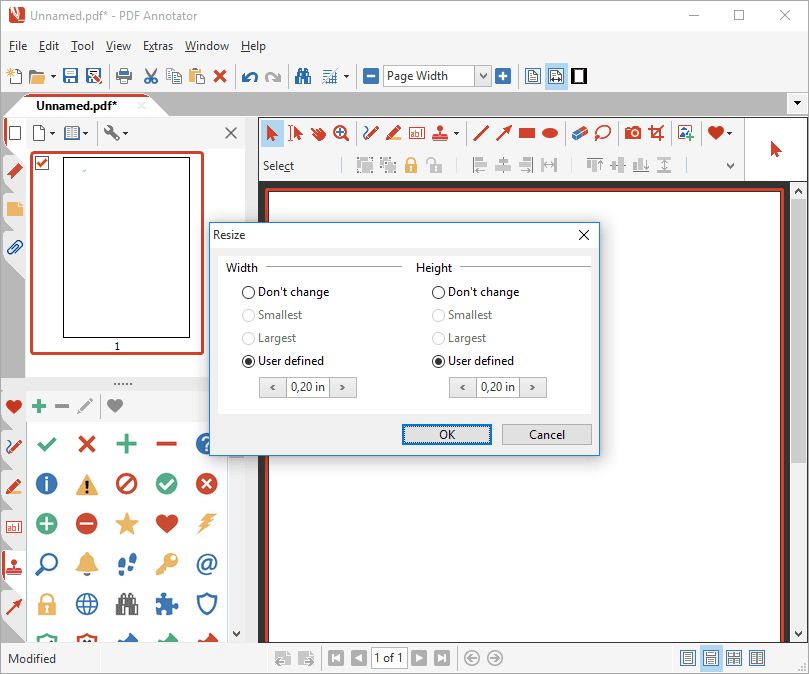Open the Window menu
This screenshot has height=674, width=809.
pyautogui.click(x=206, y=46)
